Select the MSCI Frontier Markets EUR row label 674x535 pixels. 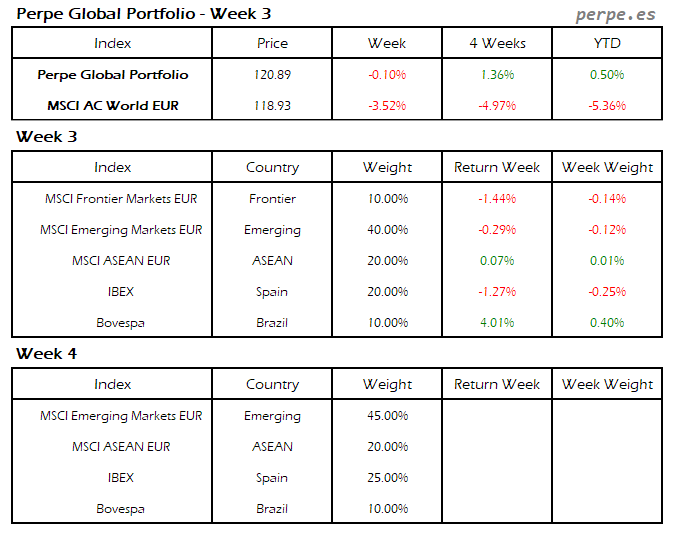(x=121, y=199)
